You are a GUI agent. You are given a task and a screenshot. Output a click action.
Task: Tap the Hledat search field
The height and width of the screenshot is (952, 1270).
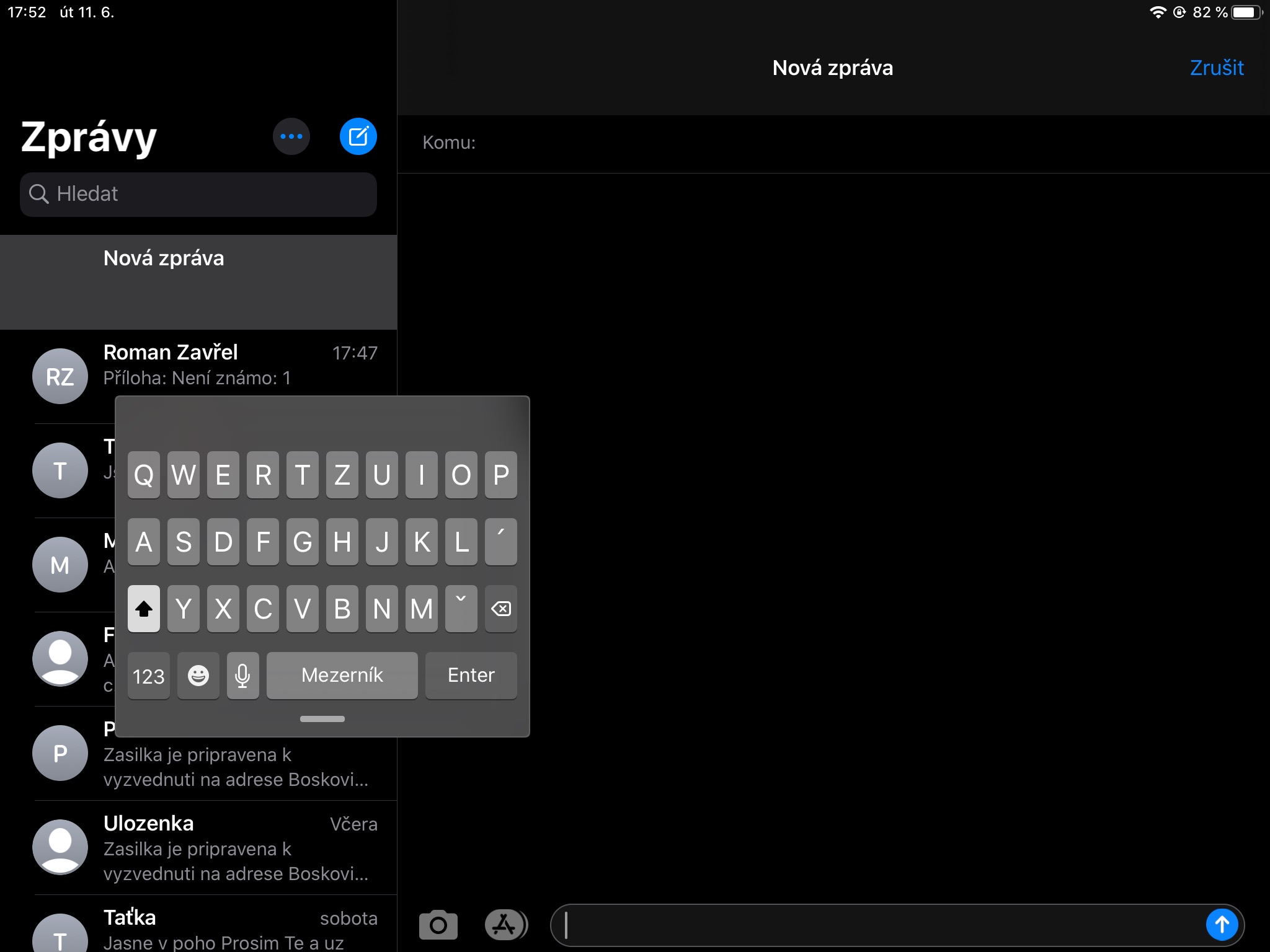[x=198, y=195]
